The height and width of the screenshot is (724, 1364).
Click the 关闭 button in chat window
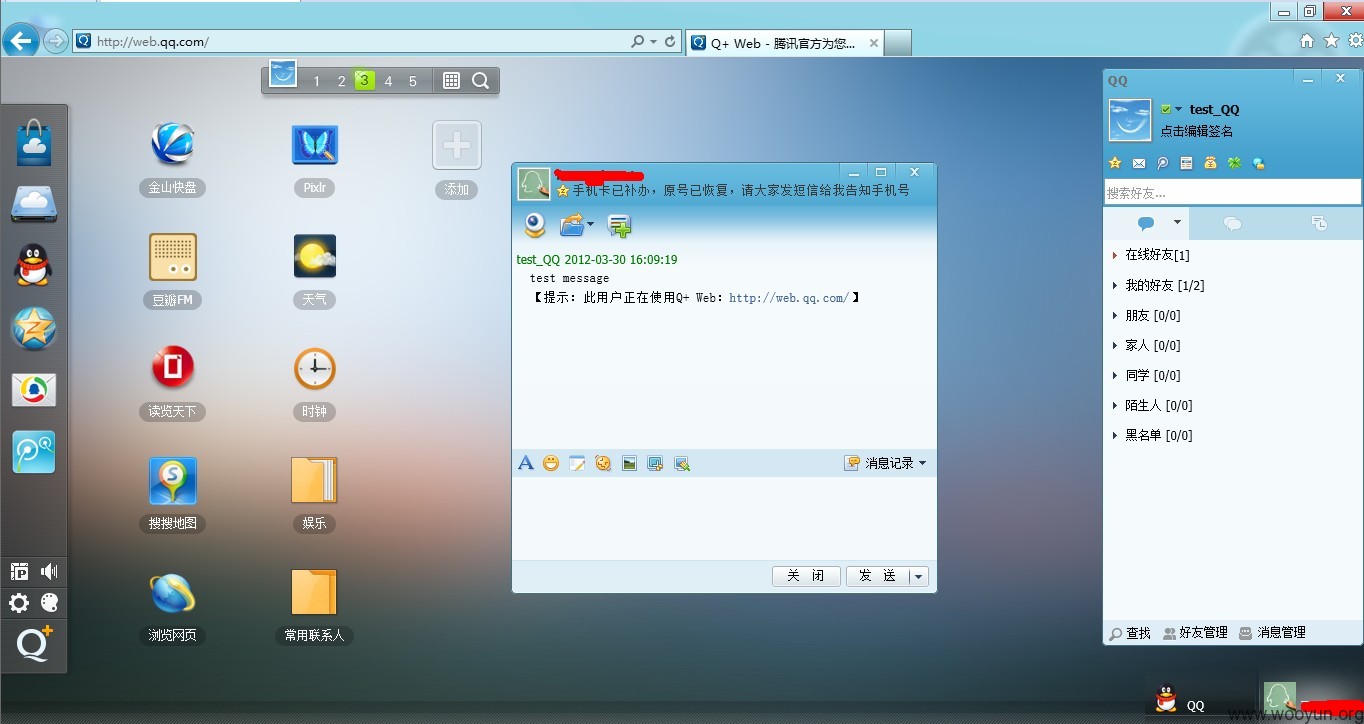[806, 576]
